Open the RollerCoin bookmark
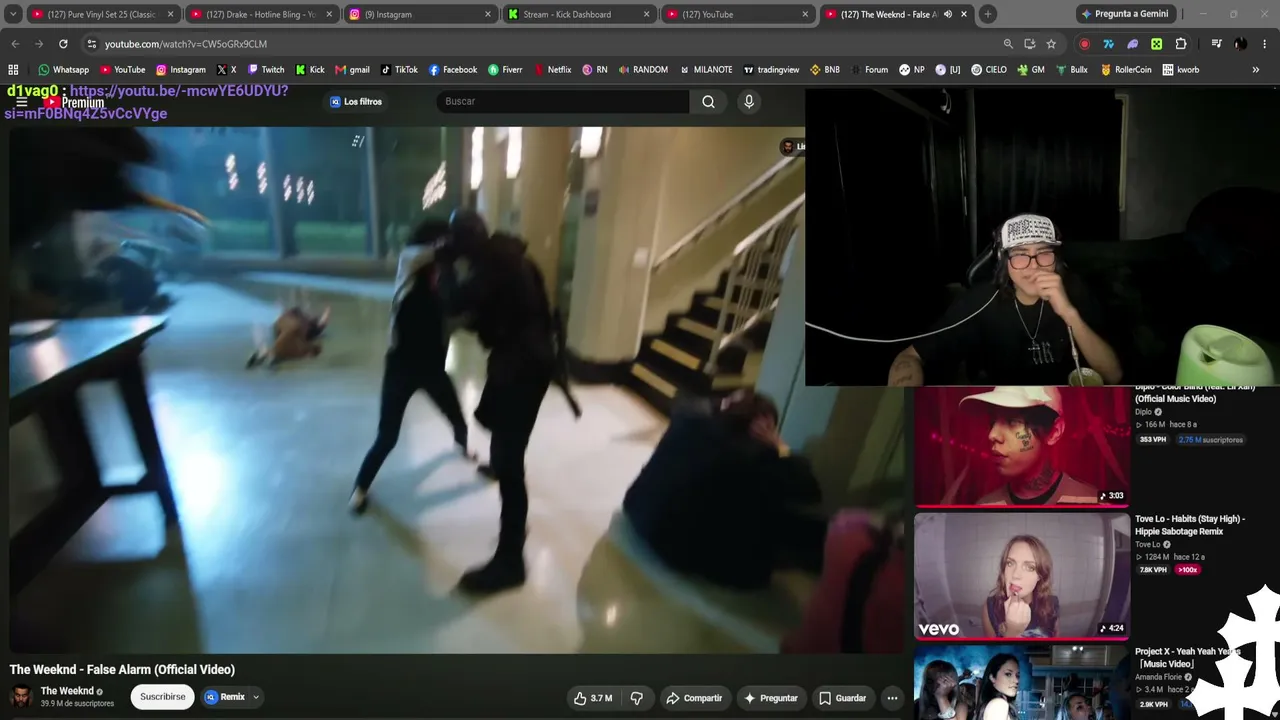The height and width of the screenshot is (720, 1280). tap(1126, 70)
